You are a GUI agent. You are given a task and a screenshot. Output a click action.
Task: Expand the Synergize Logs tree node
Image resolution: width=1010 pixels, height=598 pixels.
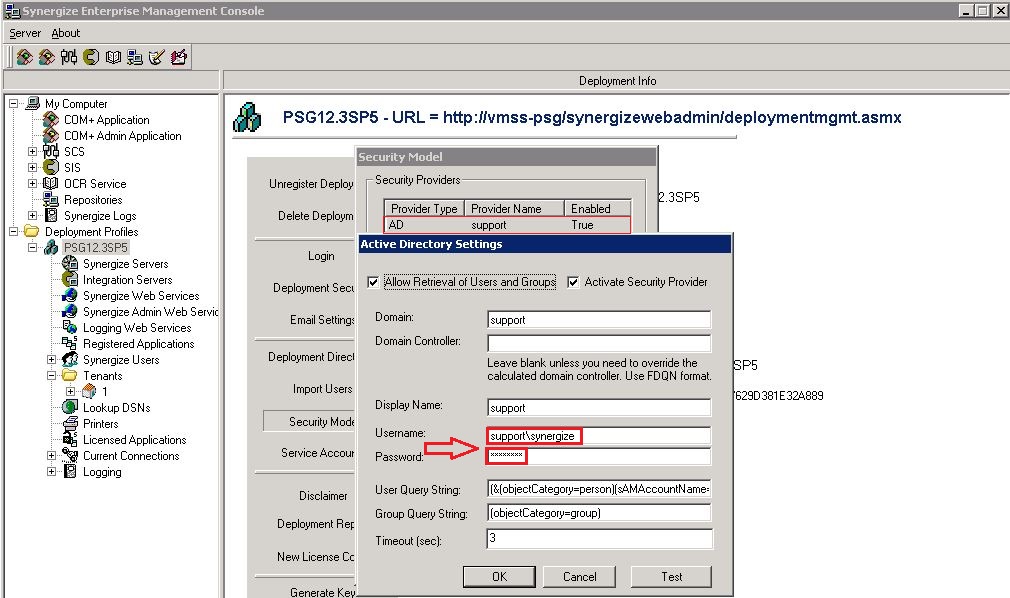33,215
